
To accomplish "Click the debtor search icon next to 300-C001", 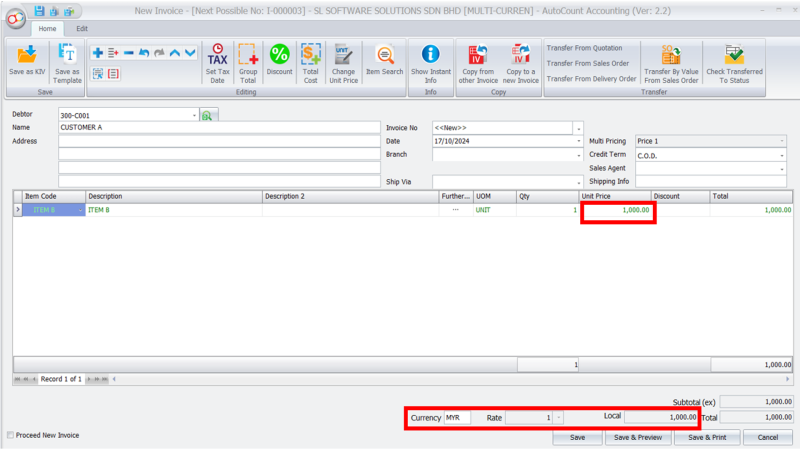I will point(209,115).
